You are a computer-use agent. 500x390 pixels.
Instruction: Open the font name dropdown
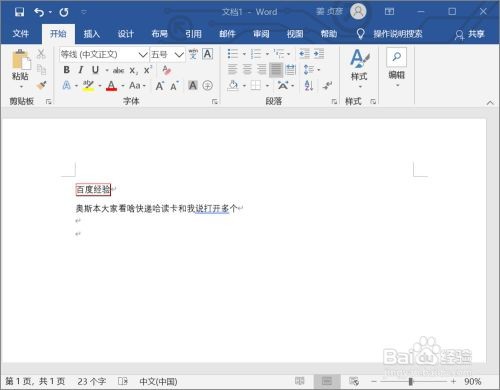pyautogui.click(x=143, y=54)
